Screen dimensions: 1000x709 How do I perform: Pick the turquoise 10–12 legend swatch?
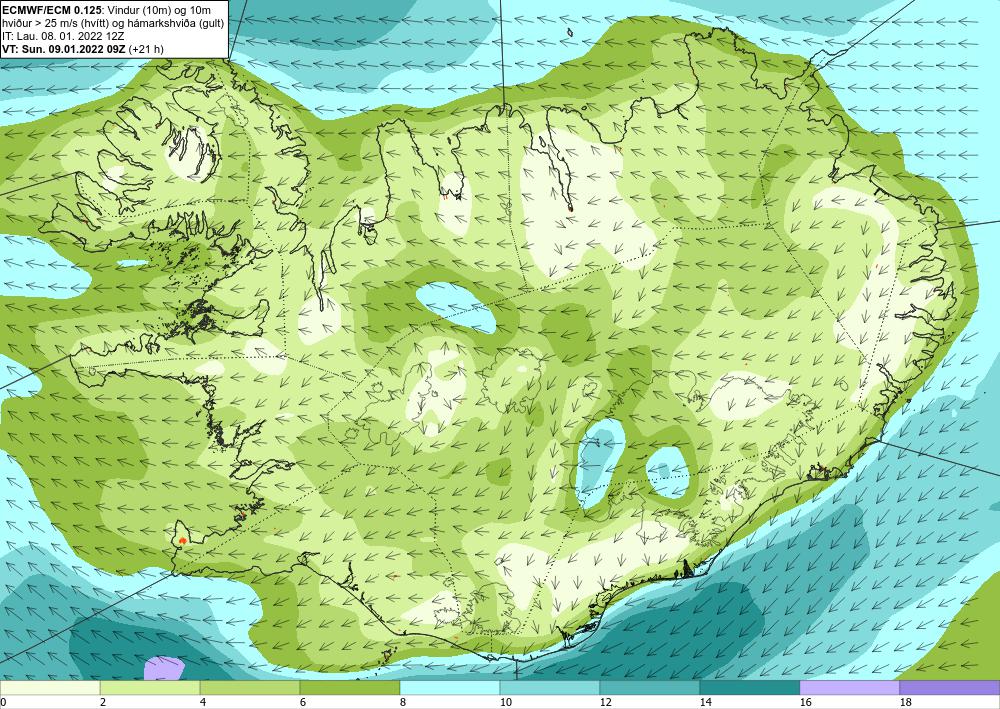pos(550,687)
